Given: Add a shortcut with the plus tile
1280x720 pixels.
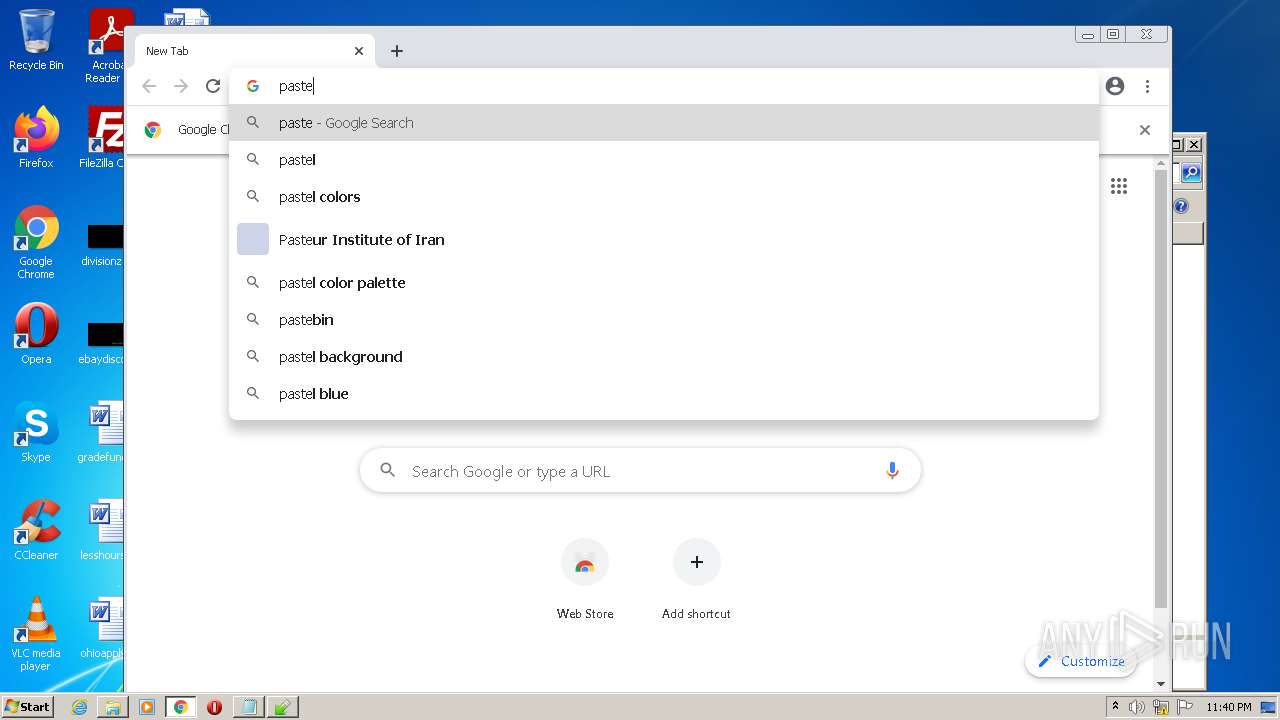Looking at the screenshot, I should click(x=697, y=563).
